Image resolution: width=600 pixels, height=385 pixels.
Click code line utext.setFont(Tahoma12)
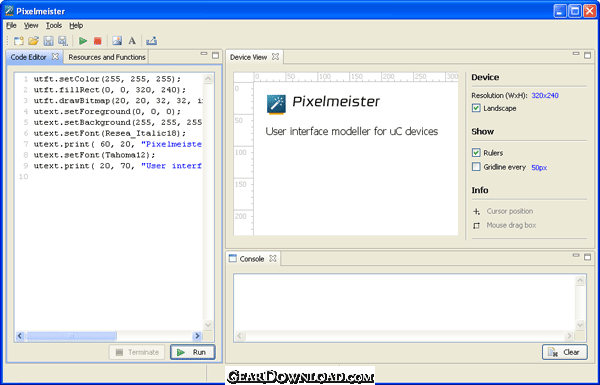95,155
